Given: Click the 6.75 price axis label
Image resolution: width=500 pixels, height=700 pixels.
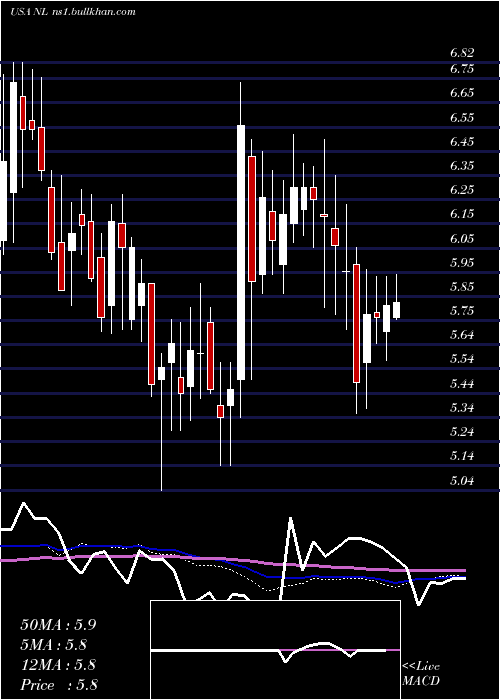Looking at the screenshot, I should coord(462,69).
